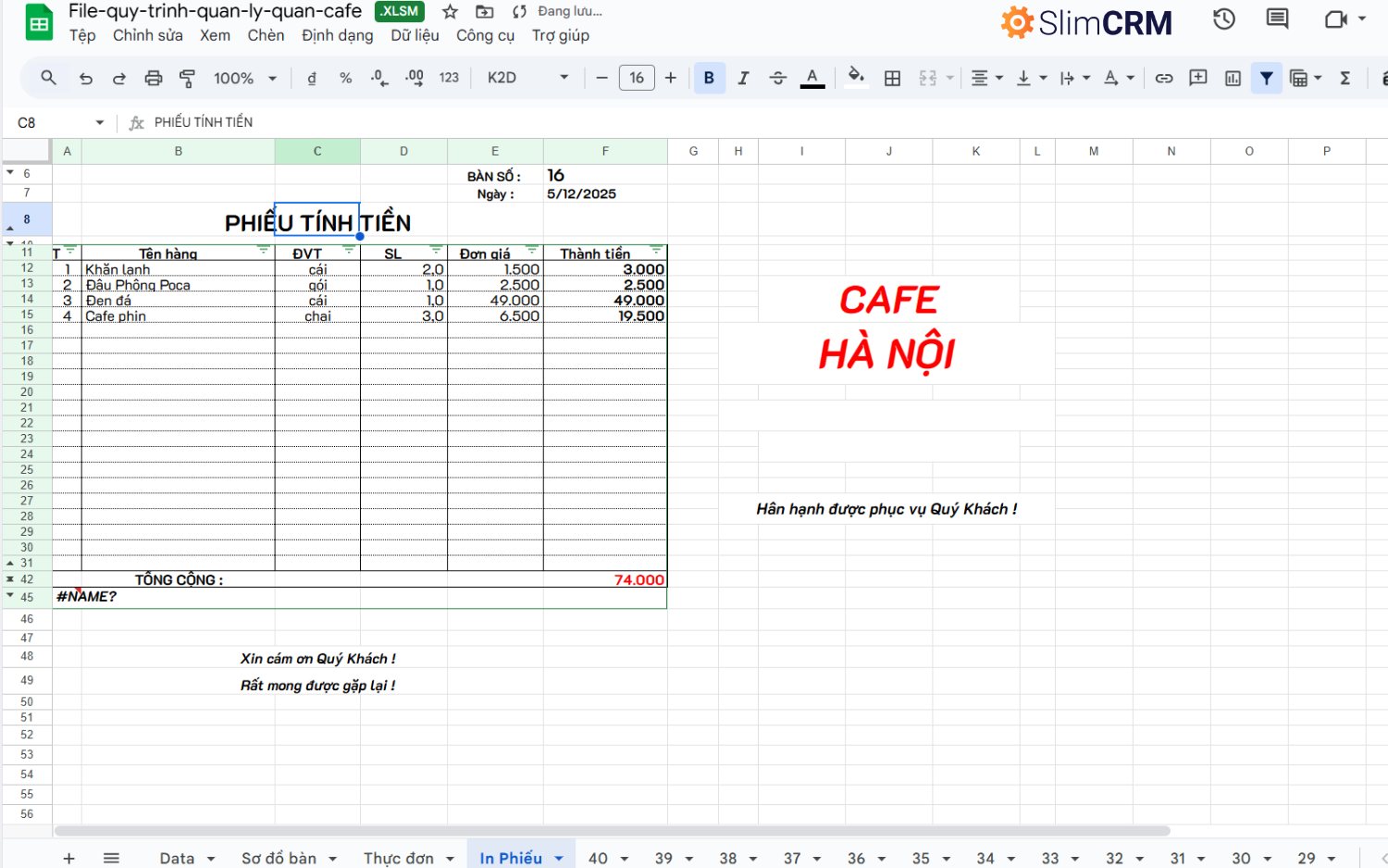Click the insert chart icon
Viewport: 1388px width, 868px height.
click(x=1233, y=79)
